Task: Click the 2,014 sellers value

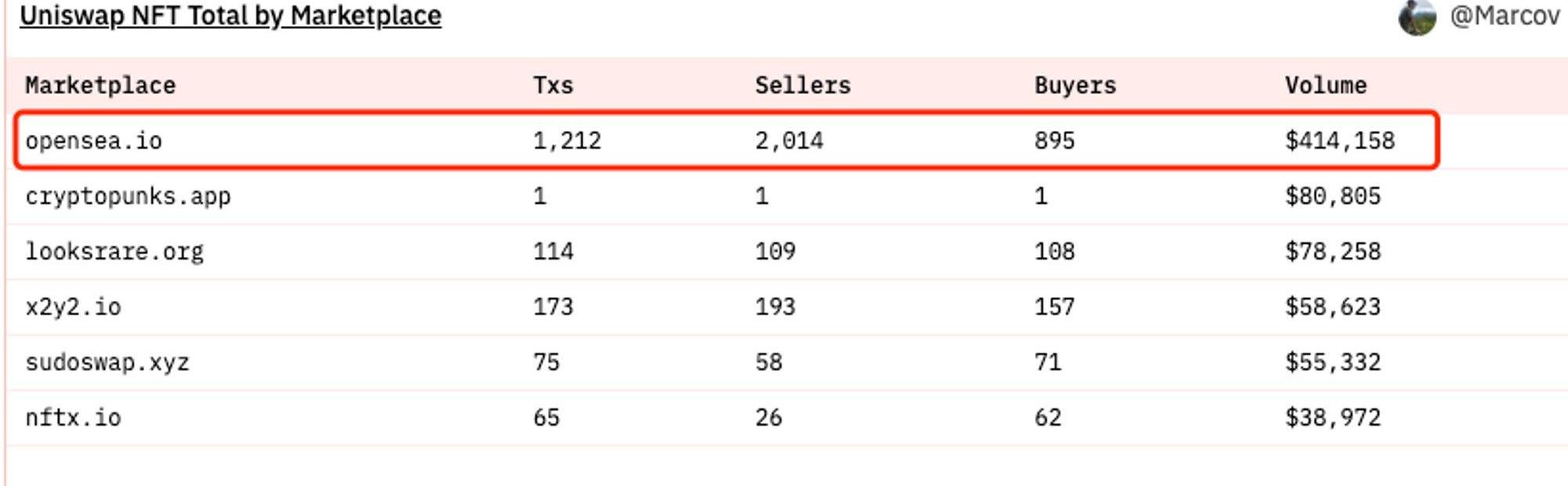Action: click(789, 141)
